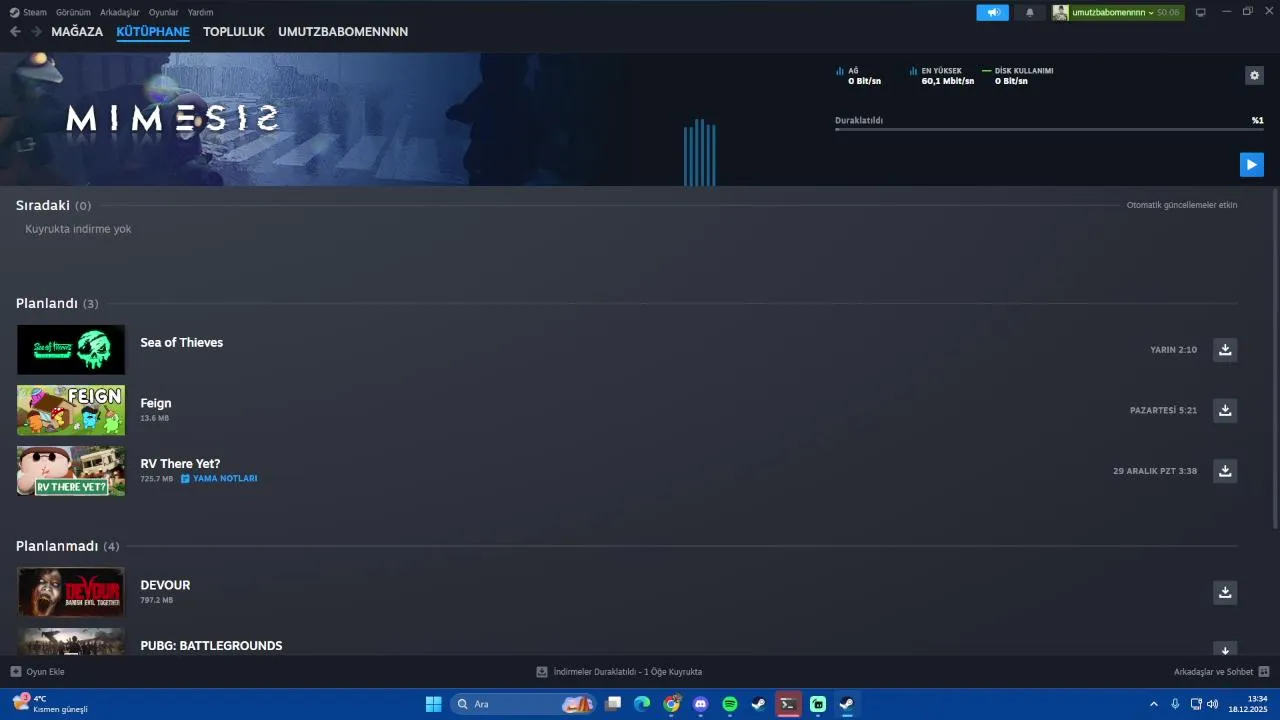This screenshot has height=720, width=1280.
Task: Open the Oyunlar menu
Action: pyautogui.click(x=163, y=12)
